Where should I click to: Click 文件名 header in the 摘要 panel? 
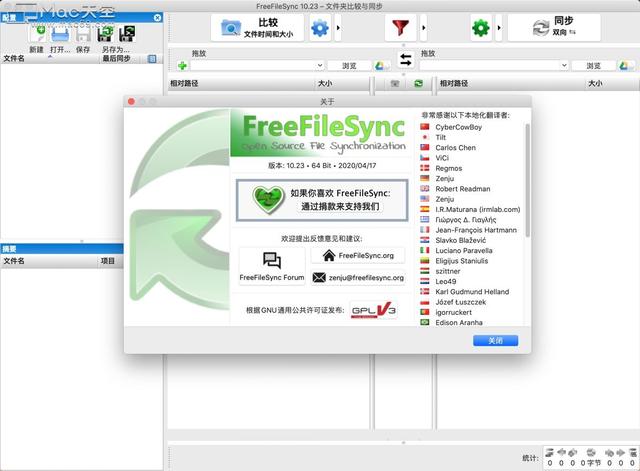49,261
